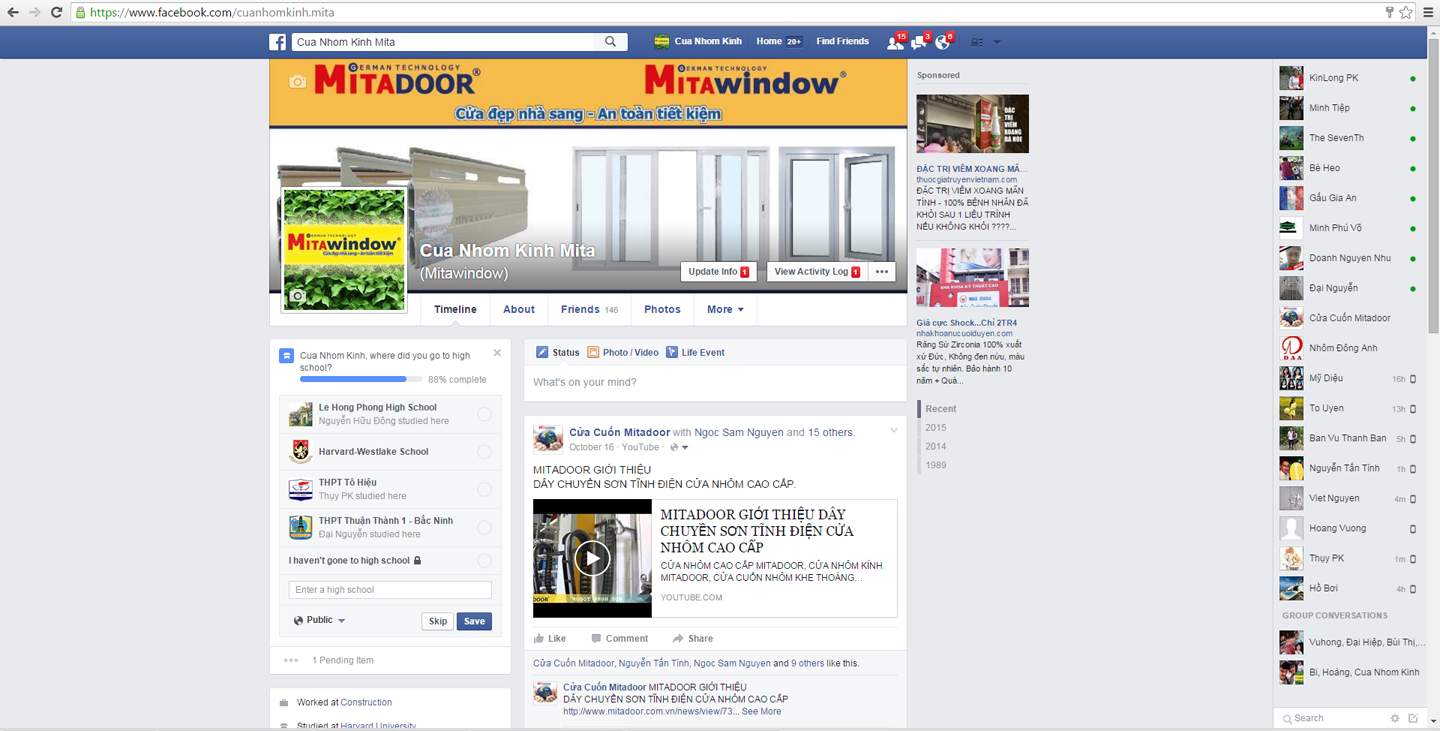Viewport: 1440px width, 731px height.
Task: Open the sponsored sinusitis ad thumbnail
Action: click(972, 124)
